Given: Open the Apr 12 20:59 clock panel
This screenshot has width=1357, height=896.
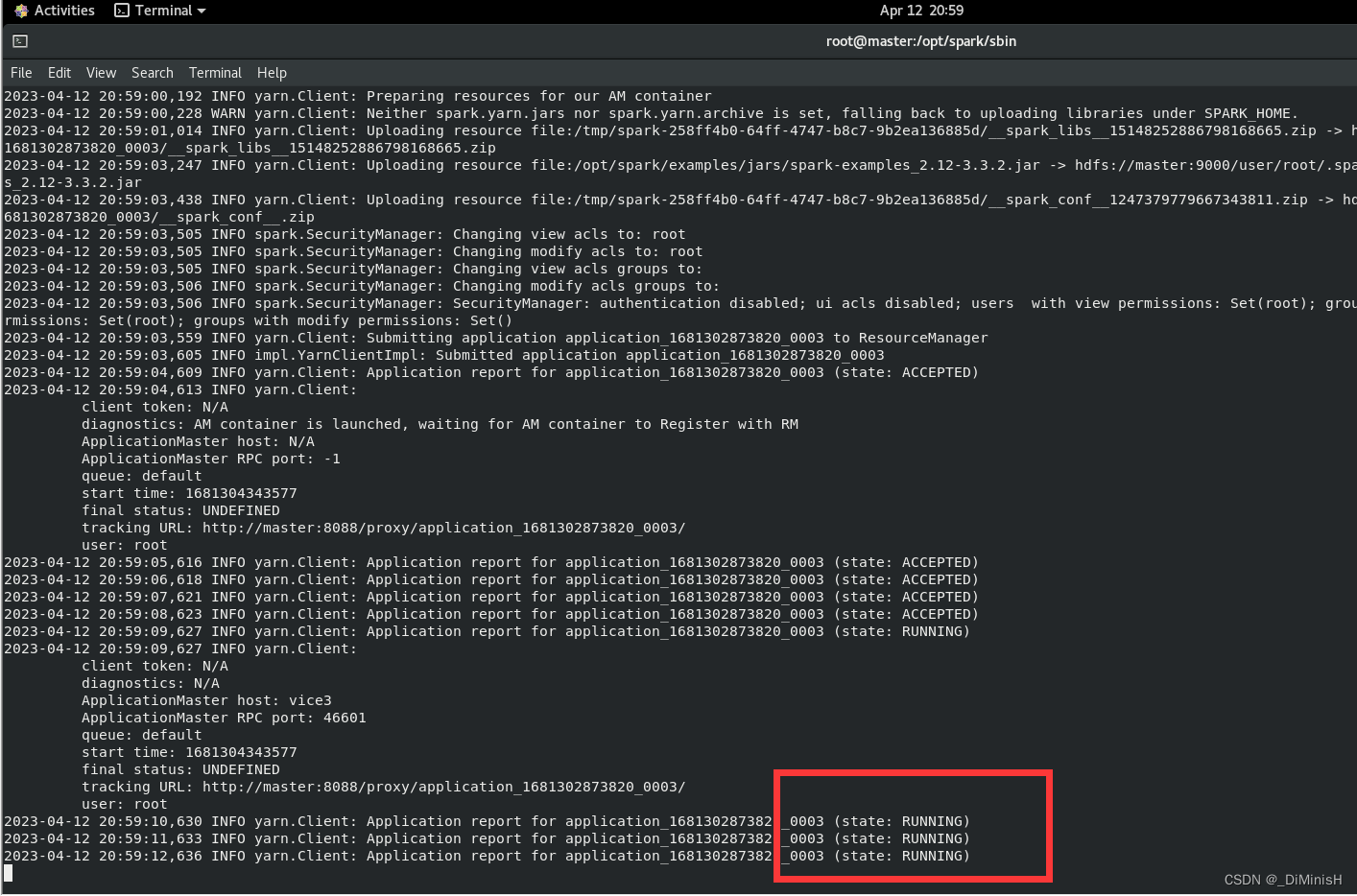Looking at the screenshot, I should click(921, 11).
